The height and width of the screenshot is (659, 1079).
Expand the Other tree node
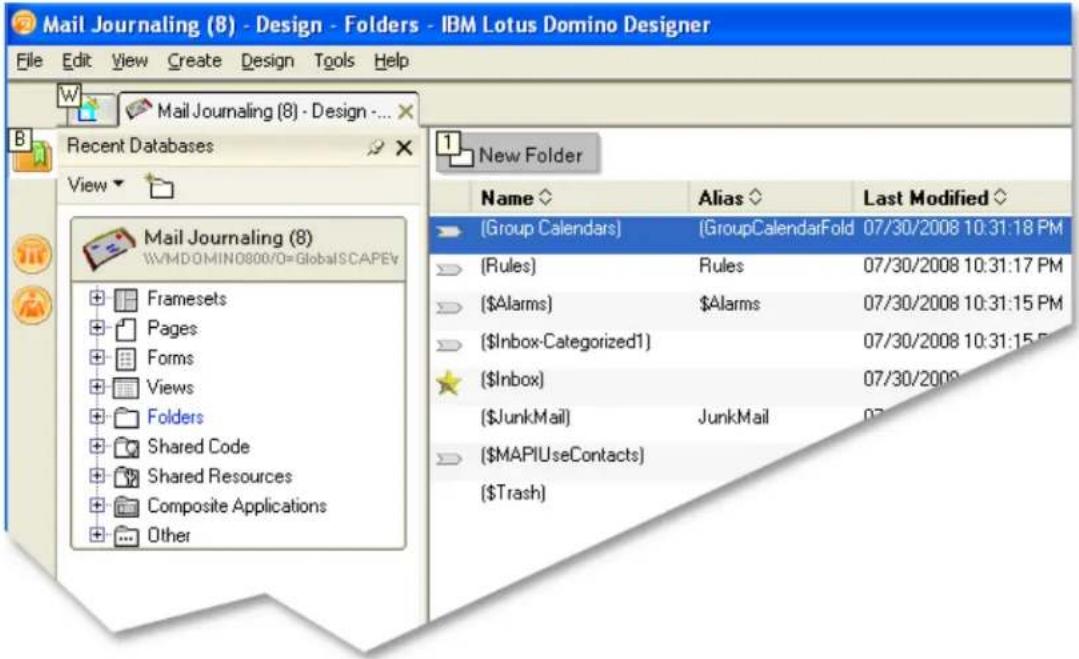[x=97, y=534]
